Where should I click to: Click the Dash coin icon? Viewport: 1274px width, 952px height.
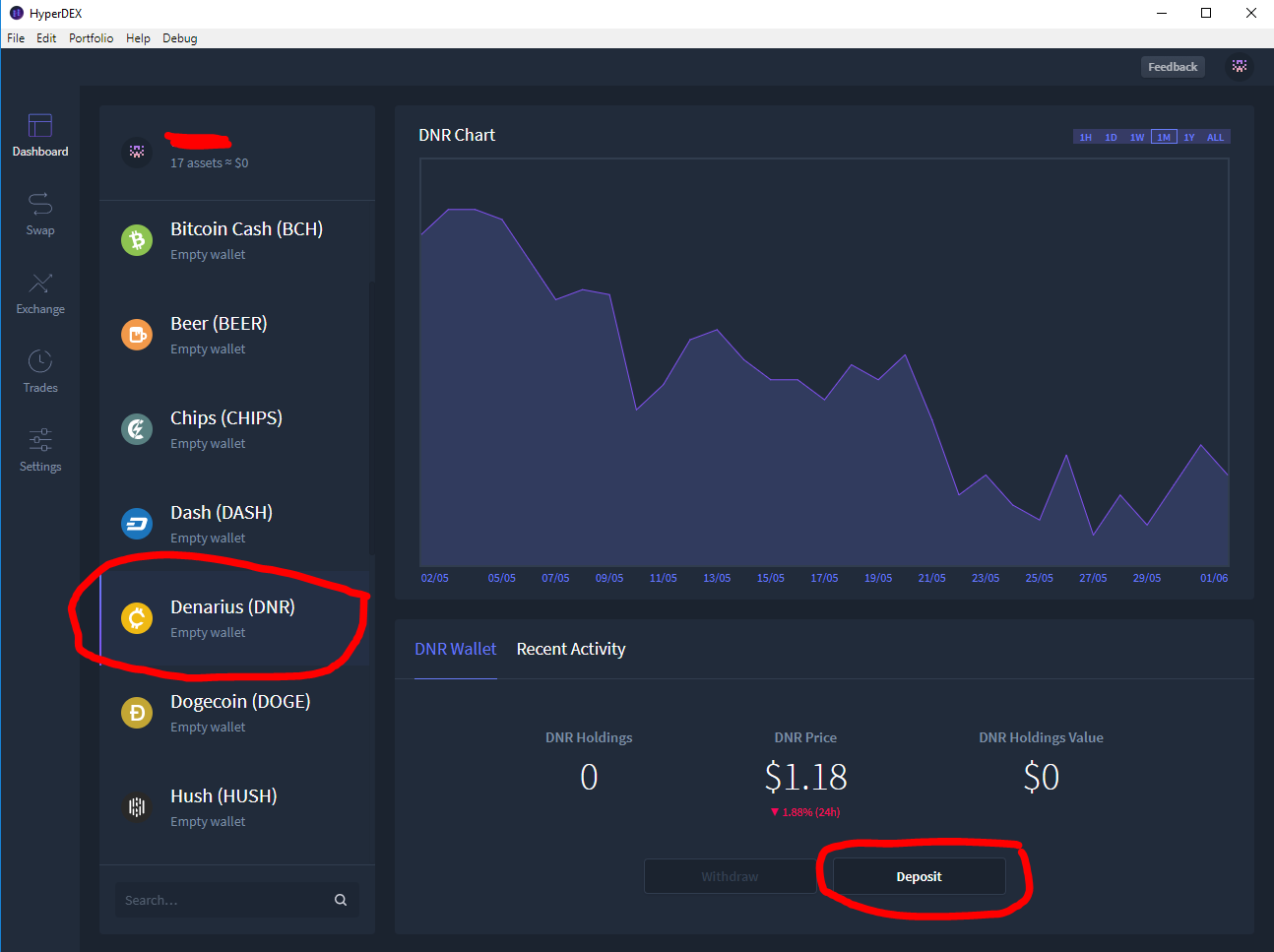pos(137,524)
